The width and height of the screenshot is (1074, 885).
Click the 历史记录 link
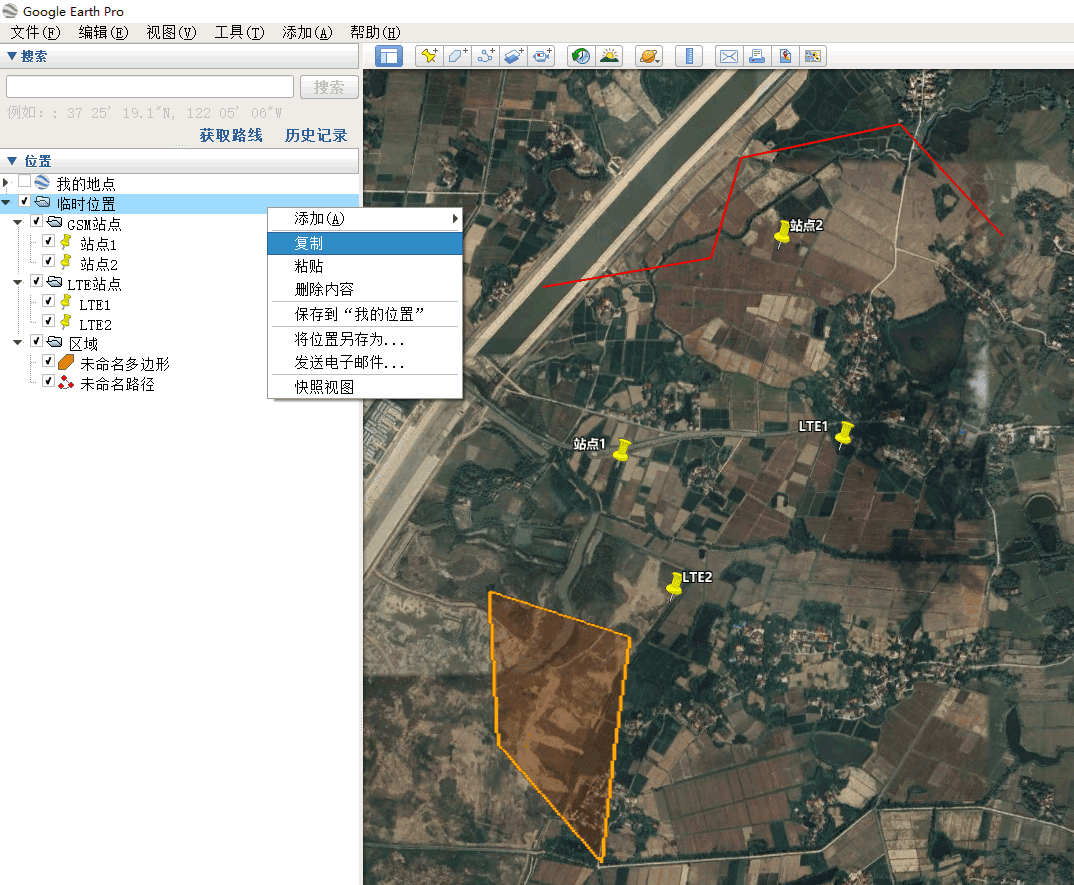(316, 136)
